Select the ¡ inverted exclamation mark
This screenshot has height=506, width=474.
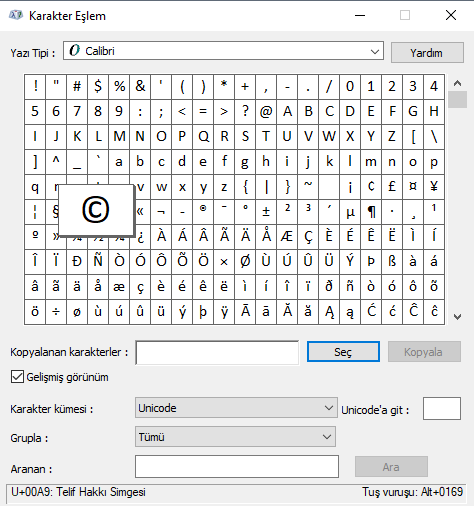350,187
